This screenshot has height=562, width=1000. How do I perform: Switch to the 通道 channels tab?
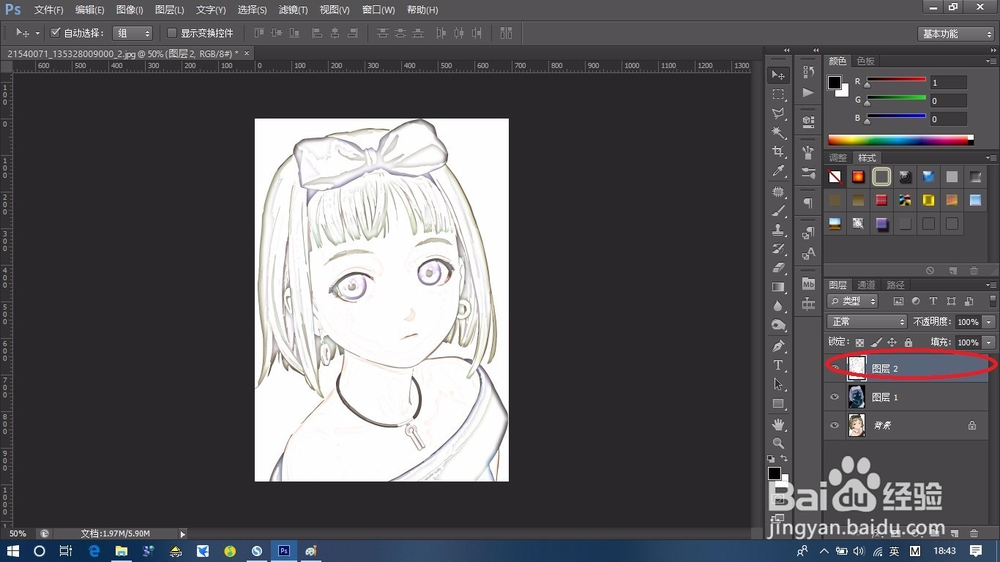click(x=866, y=285)
